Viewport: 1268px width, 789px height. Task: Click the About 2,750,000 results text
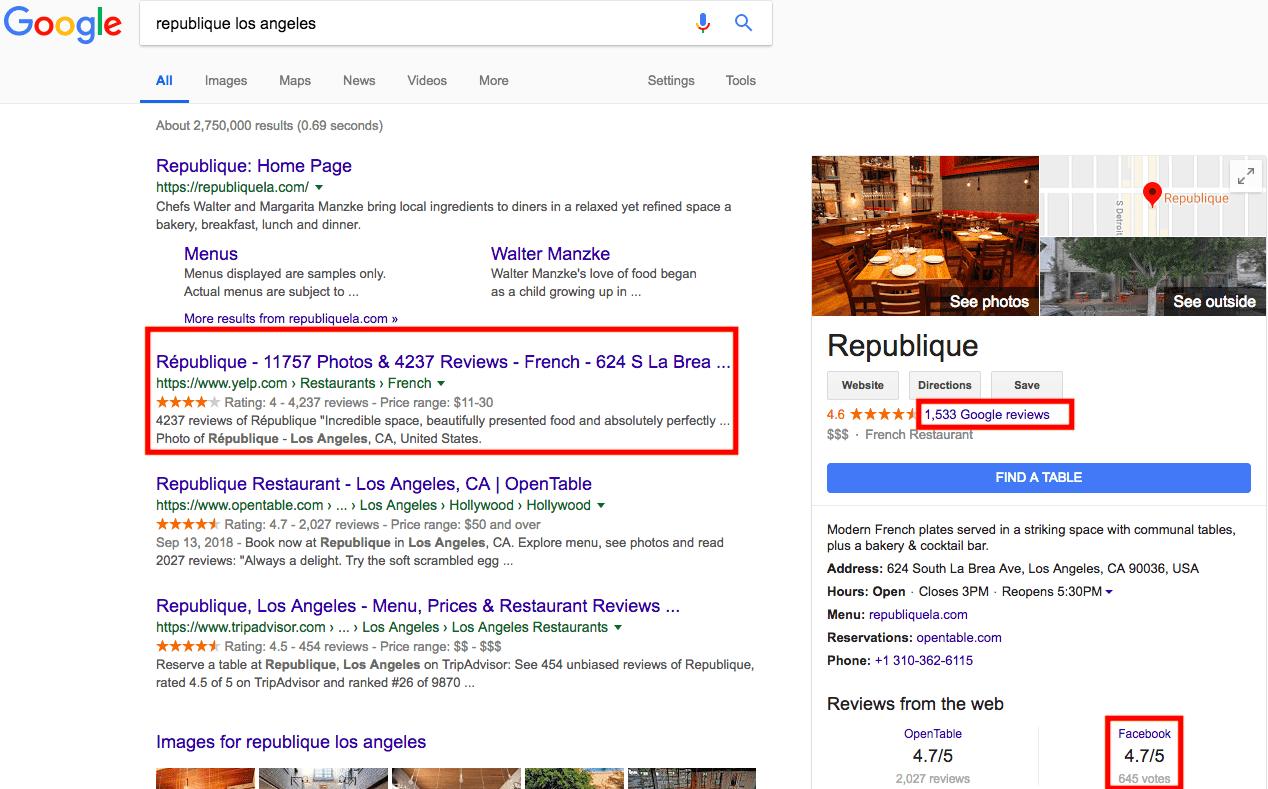(269, 126)
